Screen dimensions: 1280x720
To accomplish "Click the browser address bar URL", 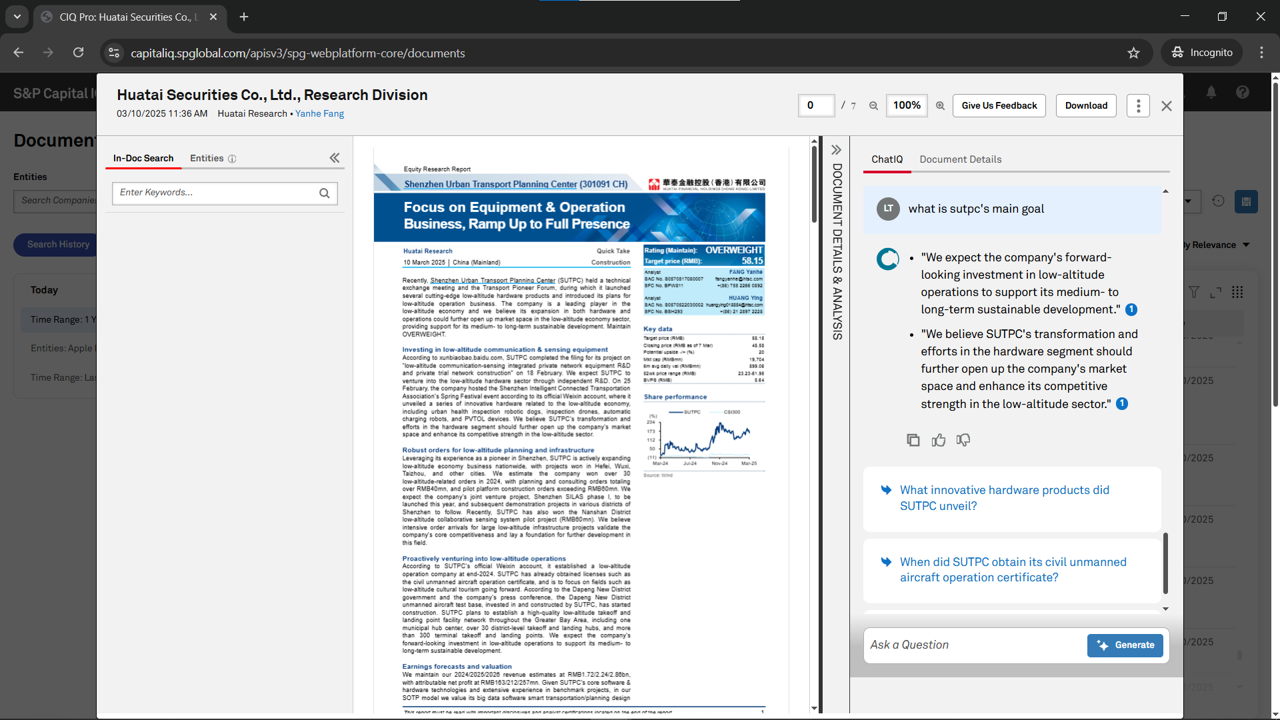I will 298,53.
